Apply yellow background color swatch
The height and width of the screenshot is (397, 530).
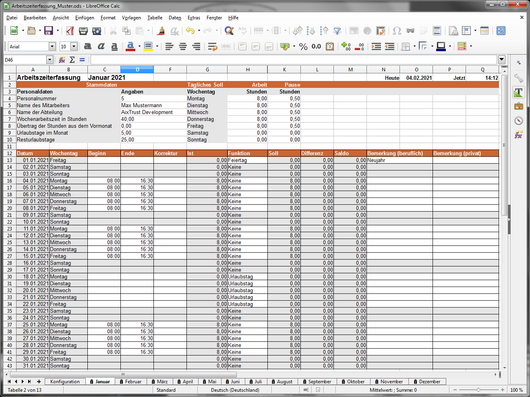point(148,46)
